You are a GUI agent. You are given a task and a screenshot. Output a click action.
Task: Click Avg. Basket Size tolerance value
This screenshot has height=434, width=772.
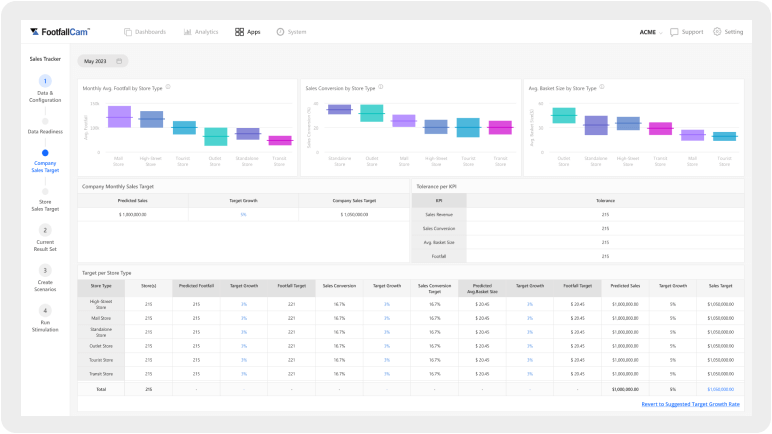605,242
